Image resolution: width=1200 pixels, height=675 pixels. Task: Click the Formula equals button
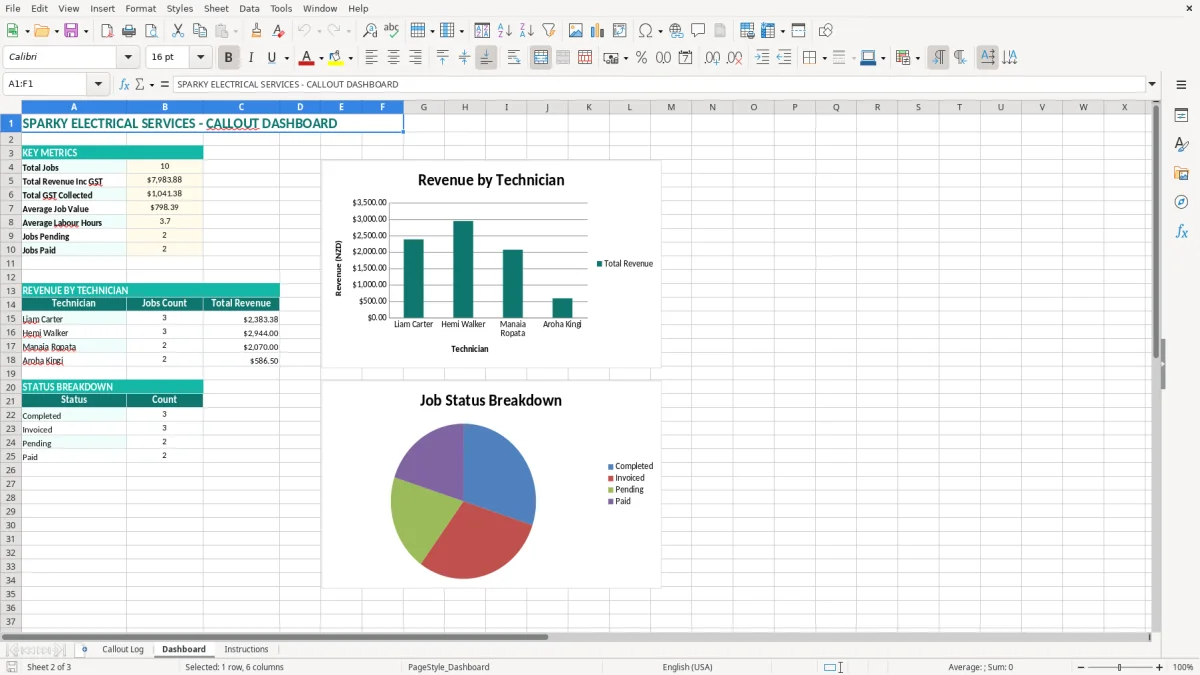[165, 84]
